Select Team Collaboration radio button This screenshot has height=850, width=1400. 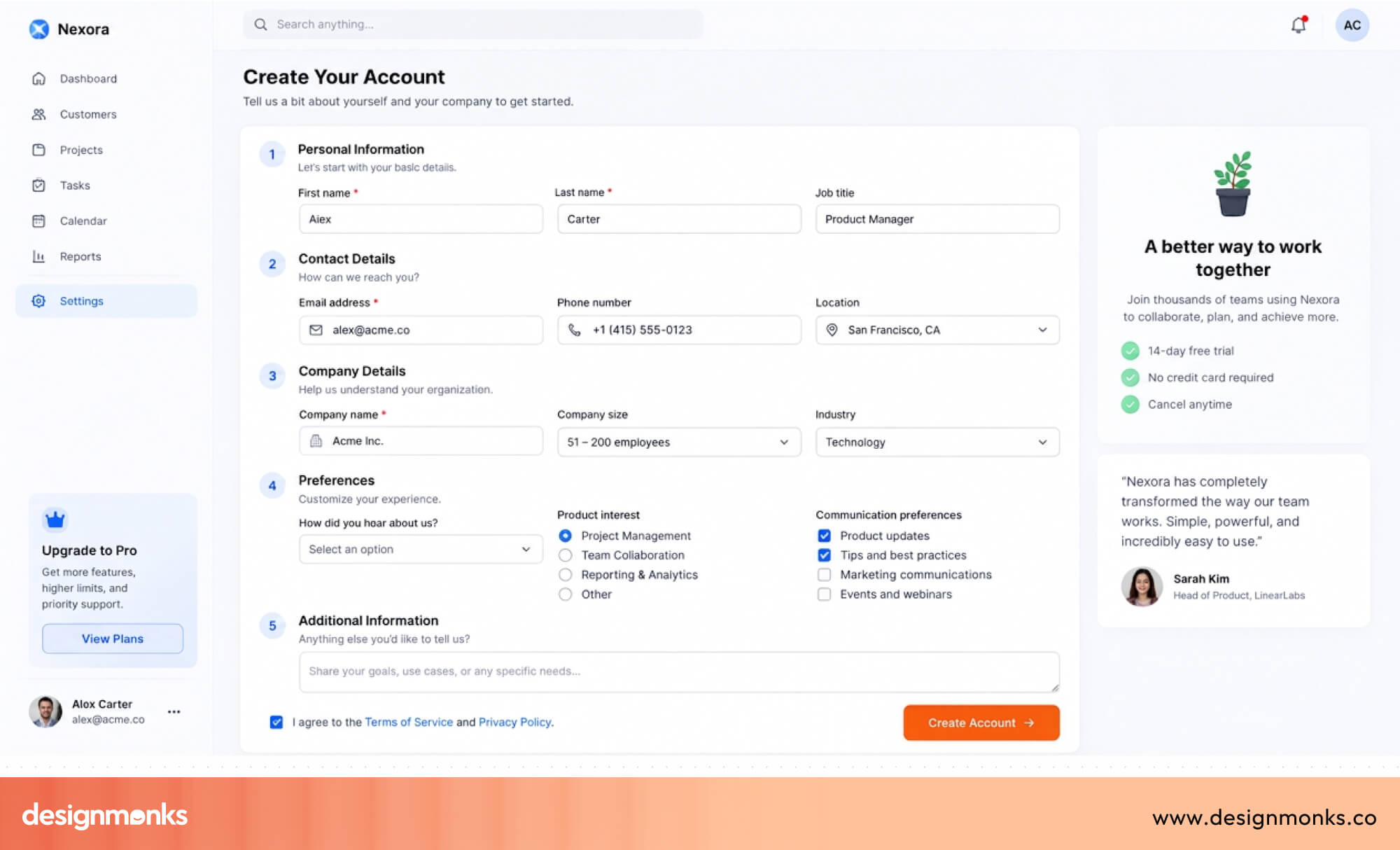[x=566, y=555]
